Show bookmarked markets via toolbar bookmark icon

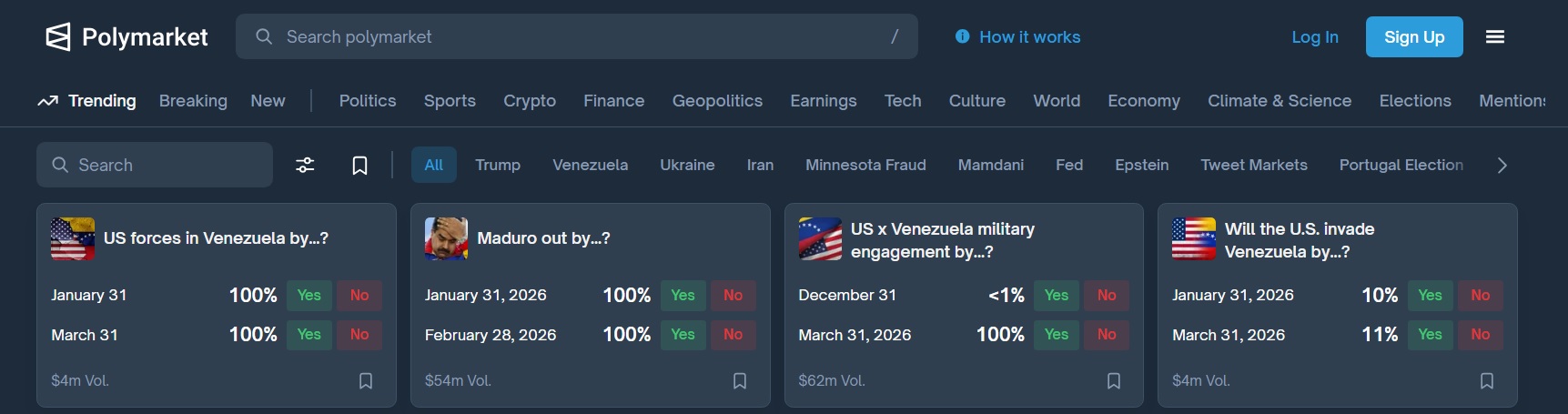click(x=360, y=165)
